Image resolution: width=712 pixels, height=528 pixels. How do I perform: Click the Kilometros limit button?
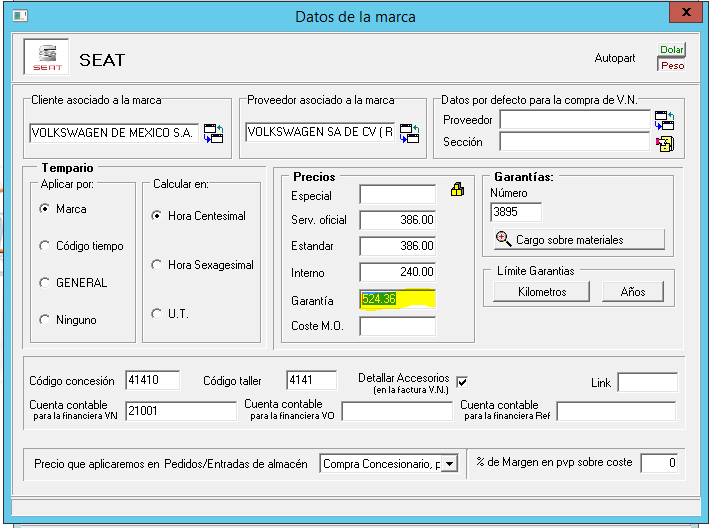click(542, 291)
